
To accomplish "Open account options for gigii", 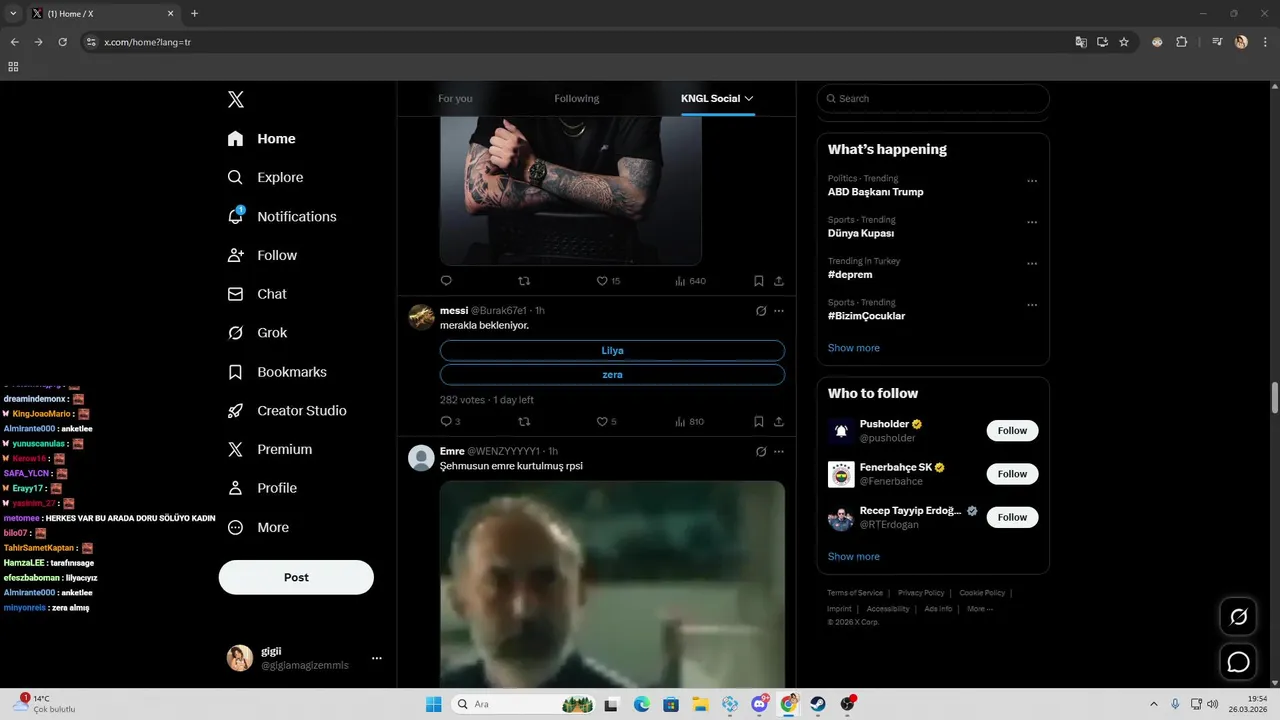I will pyautogui.click(x=377, y=658).
